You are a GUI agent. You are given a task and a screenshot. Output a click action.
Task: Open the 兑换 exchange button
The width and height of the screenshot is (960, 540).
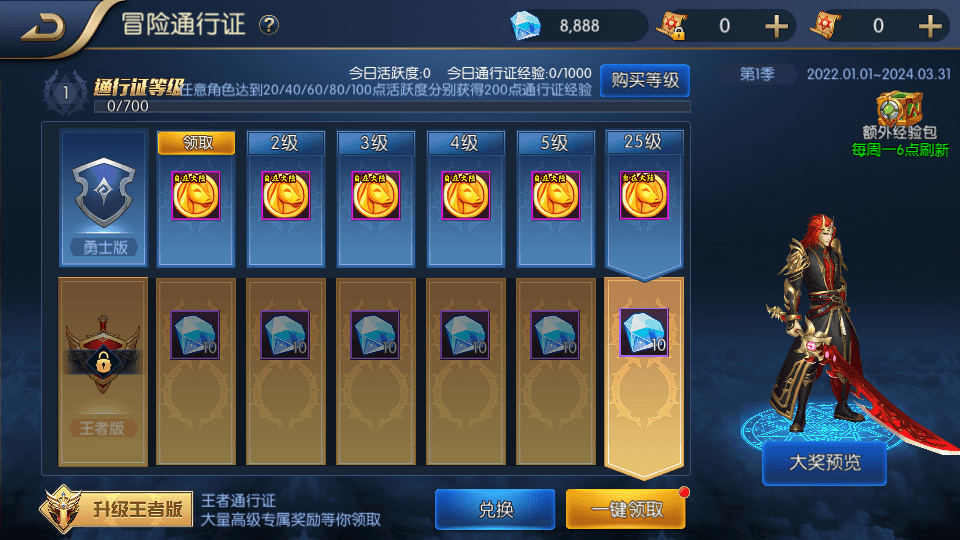(495, 509)
